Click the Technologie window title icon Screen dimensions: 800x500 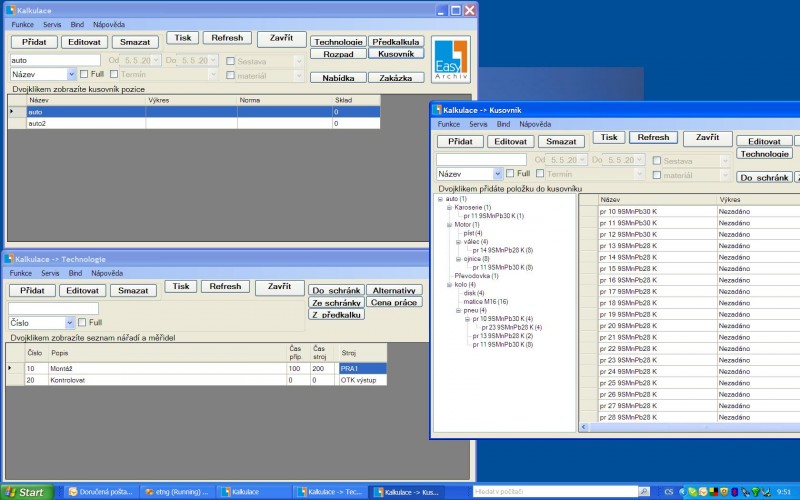tap(8, 259)
